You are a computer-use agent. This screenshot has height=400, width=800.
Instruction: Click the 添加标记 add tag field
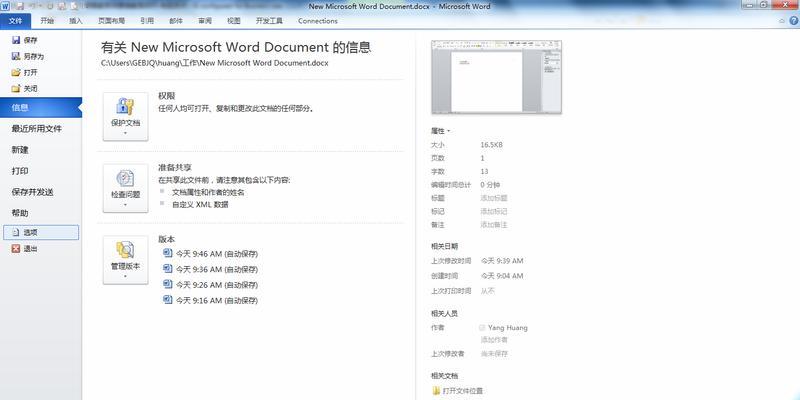coord(493,211)
